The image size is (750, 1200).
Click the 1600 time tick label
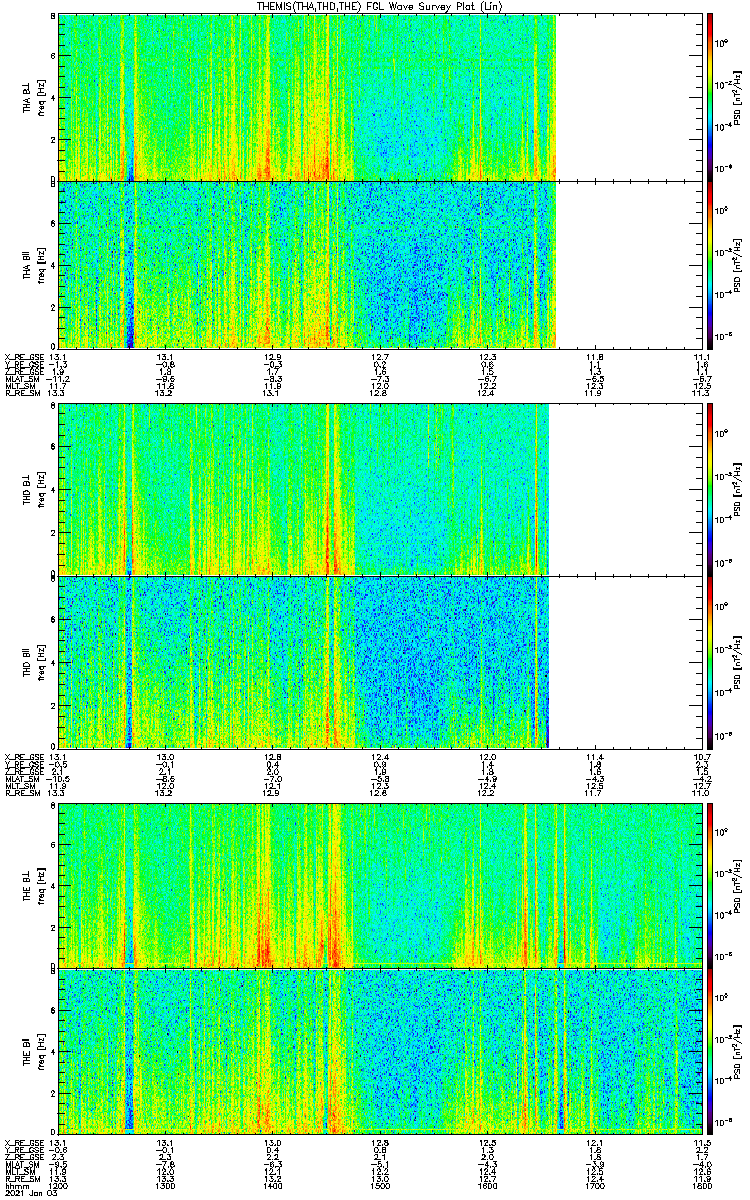(487, 1185)
